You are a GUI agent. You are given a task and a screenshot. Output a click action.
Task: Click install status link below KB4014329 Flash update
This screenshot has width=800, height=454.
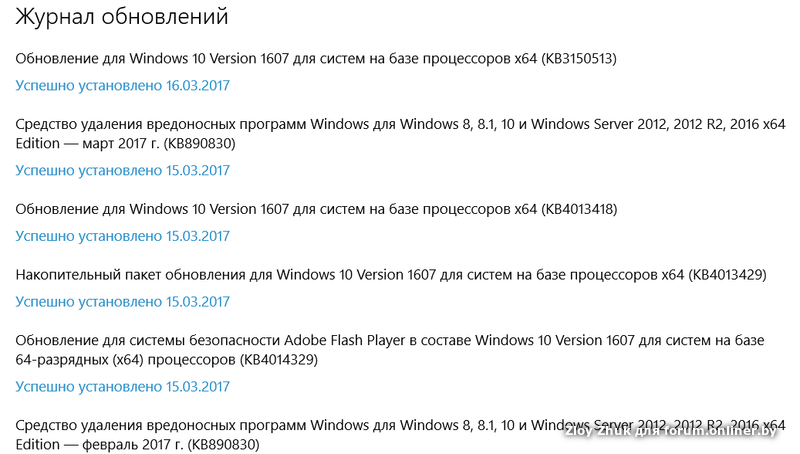[122, 387]
